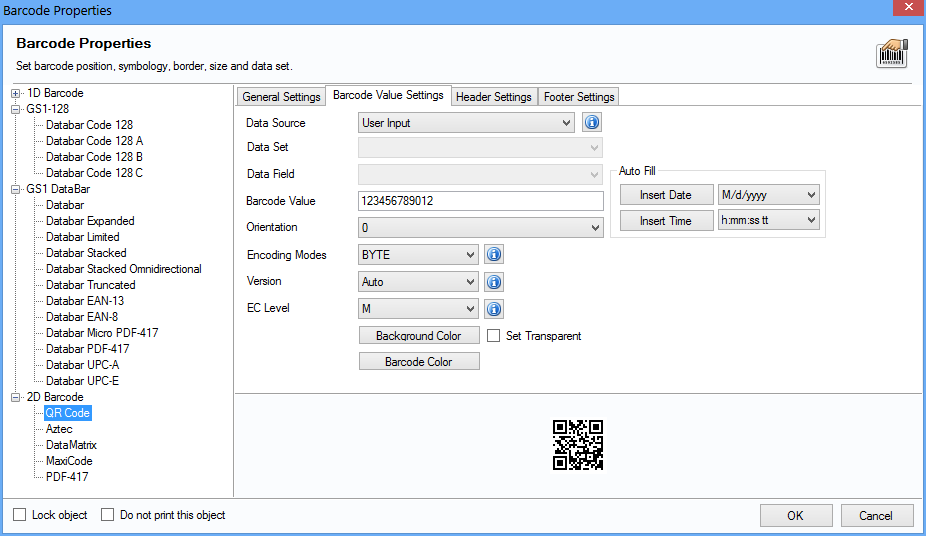Open the time format h:mm:ss tt dropdown
926x536 pixels.
tap(768, 221)
